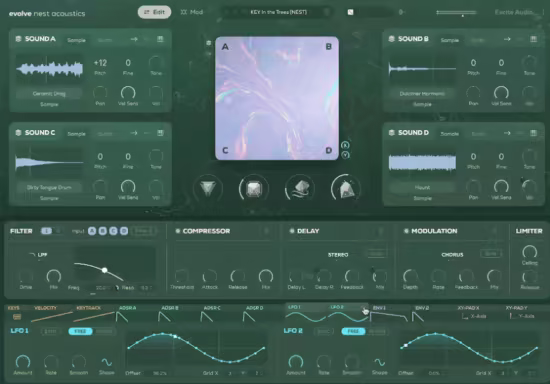Select the KEYS modulation source tab
550x384 pixels.
click(14, 313)
